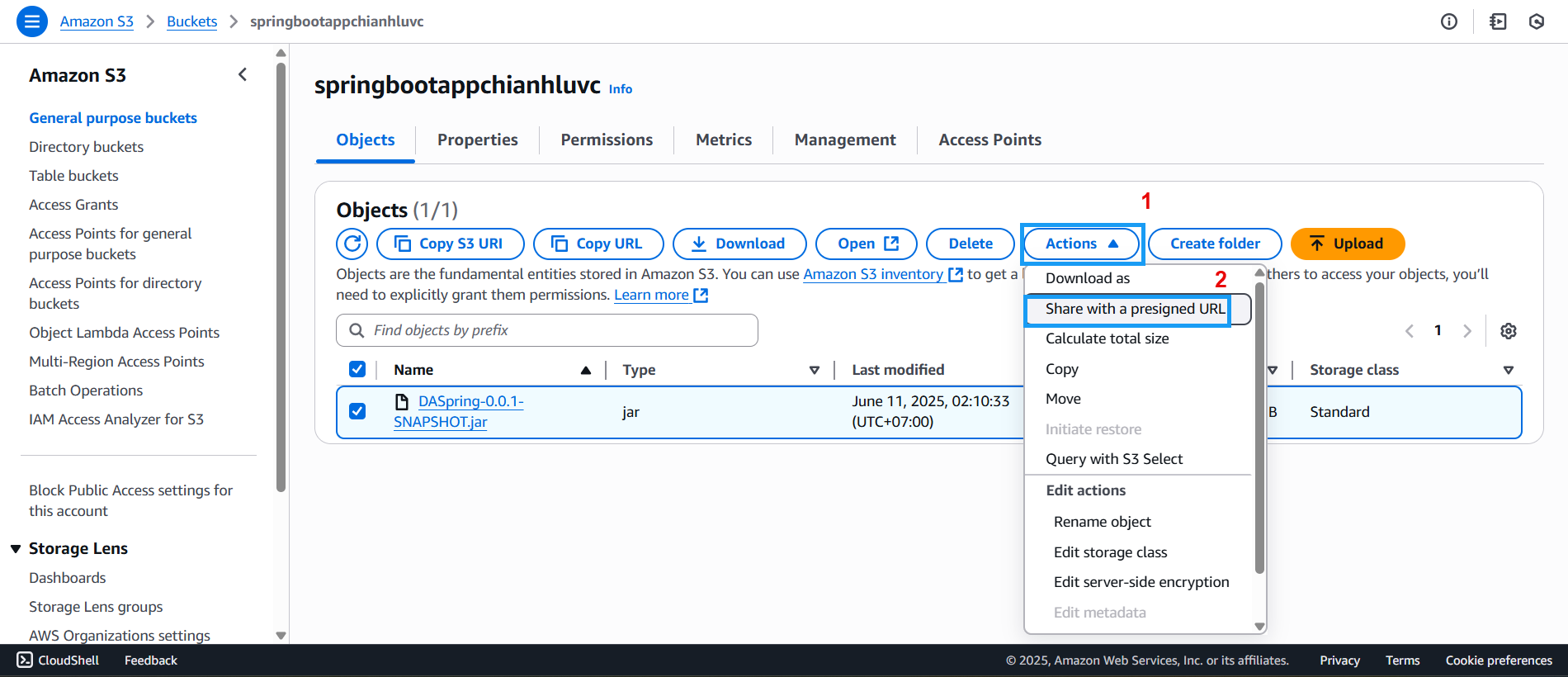Click the file icon beside DASpring jar
The width and height of the screenshot is (1568, 677).
pos(402,402)
